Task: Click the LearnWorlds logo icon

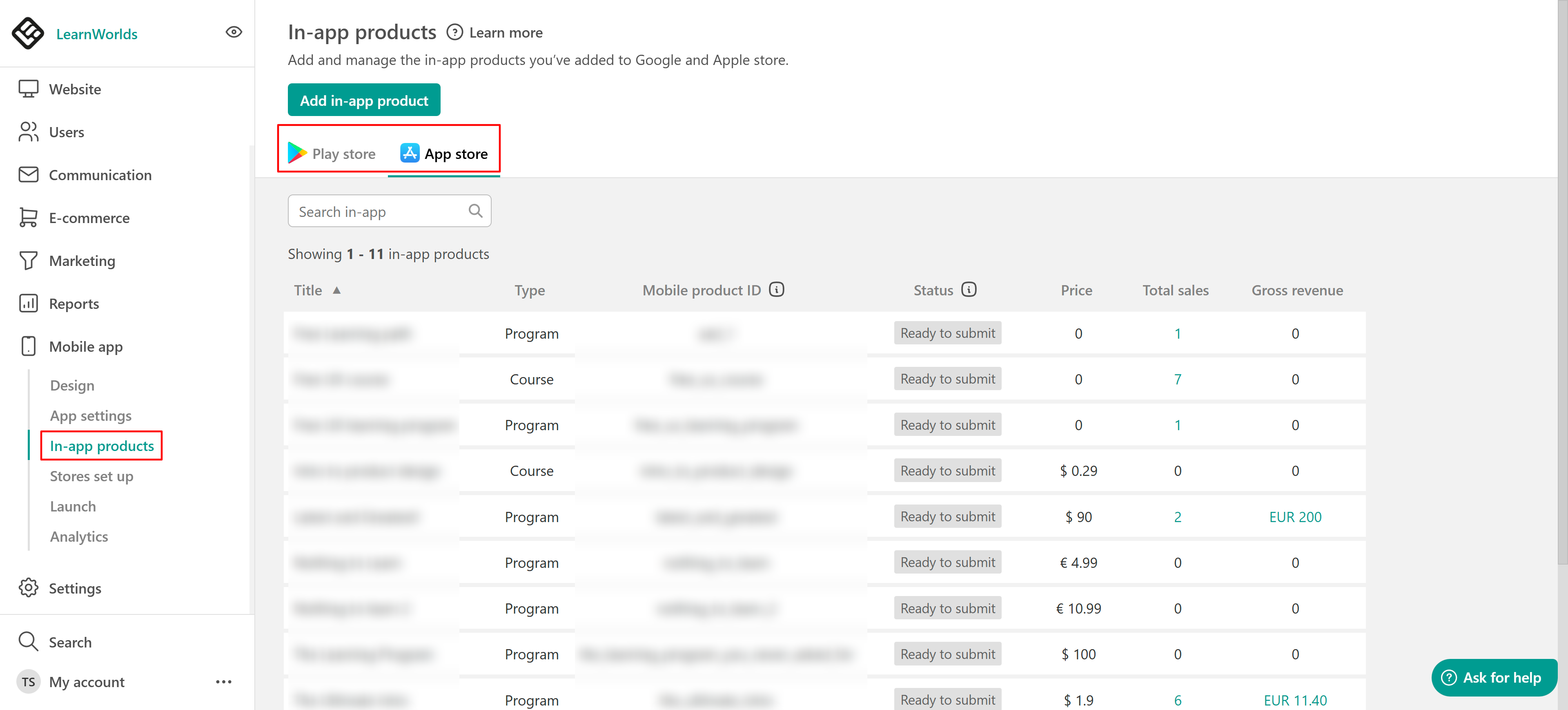Action: pos(28,33)
